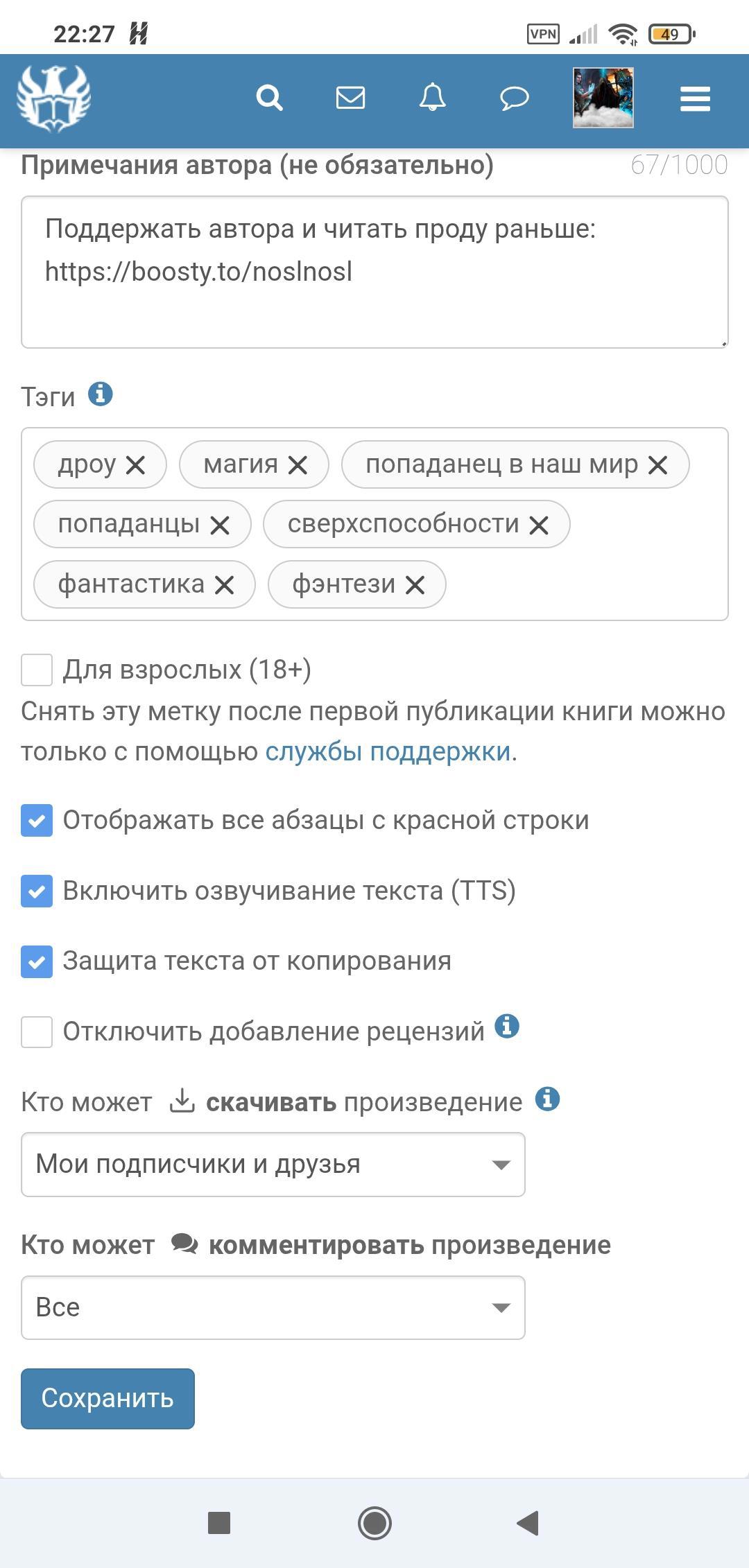
Task: Open the search magnifier icon
Action: tap(269, 98)
